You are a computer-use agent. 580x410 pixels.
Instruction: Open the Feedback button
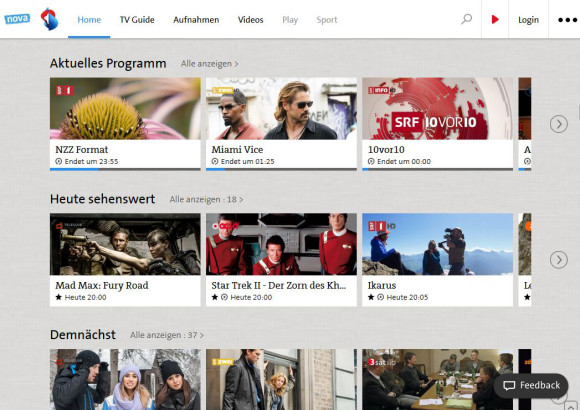tap(531, 386)
